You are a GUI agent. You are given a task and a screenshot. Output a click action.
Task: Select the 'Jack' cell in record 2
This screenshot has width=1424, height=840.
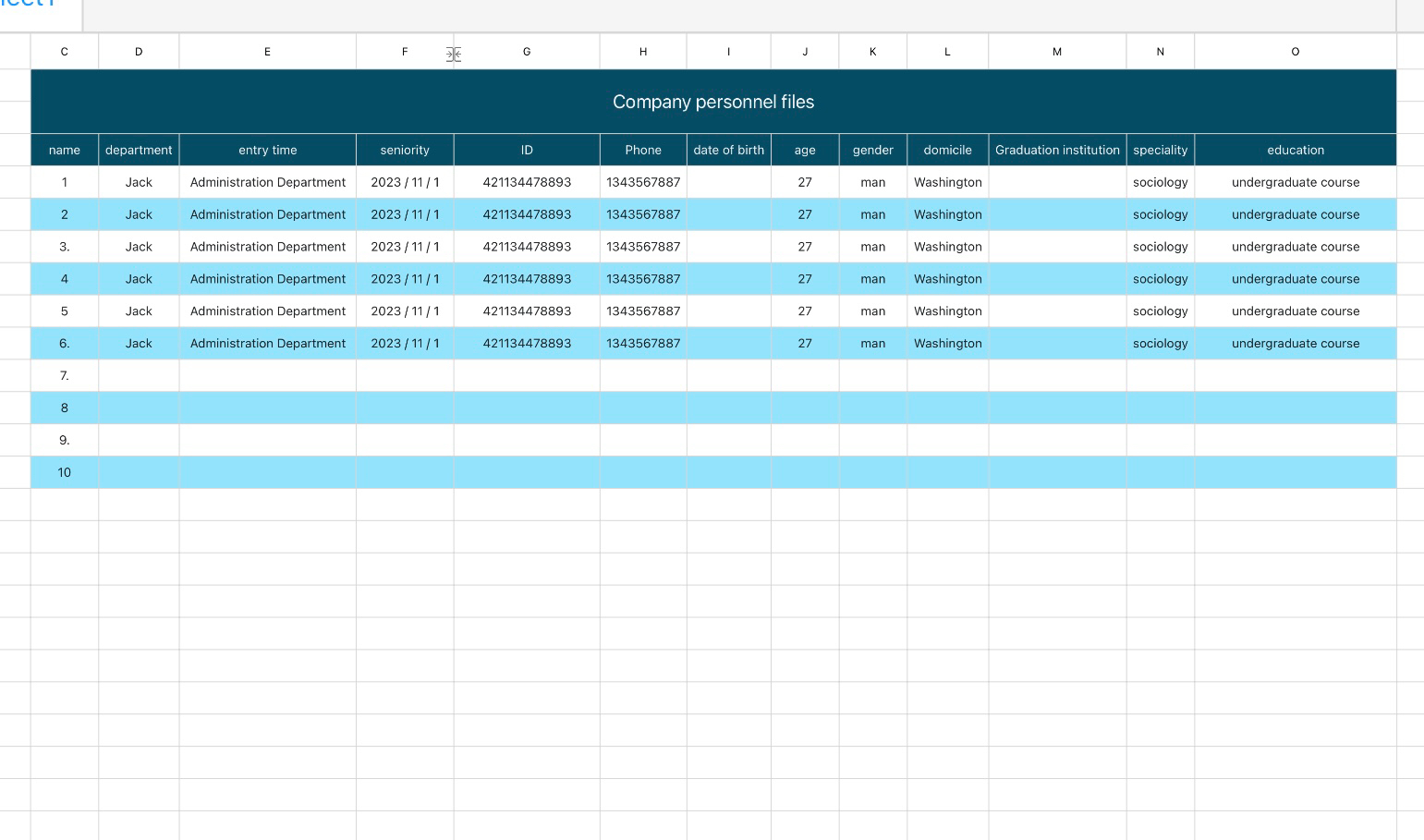coord(139,214)
